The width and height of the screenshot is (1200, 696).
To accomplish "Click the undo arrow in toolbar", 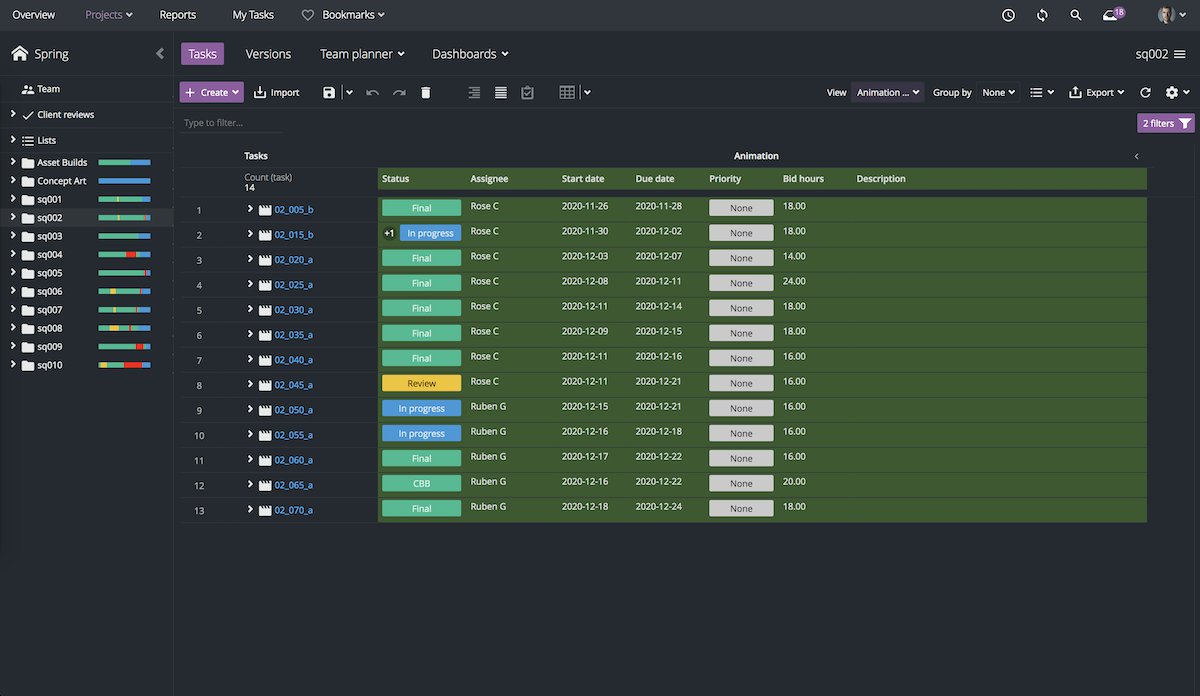I will (x=372, y=92).
